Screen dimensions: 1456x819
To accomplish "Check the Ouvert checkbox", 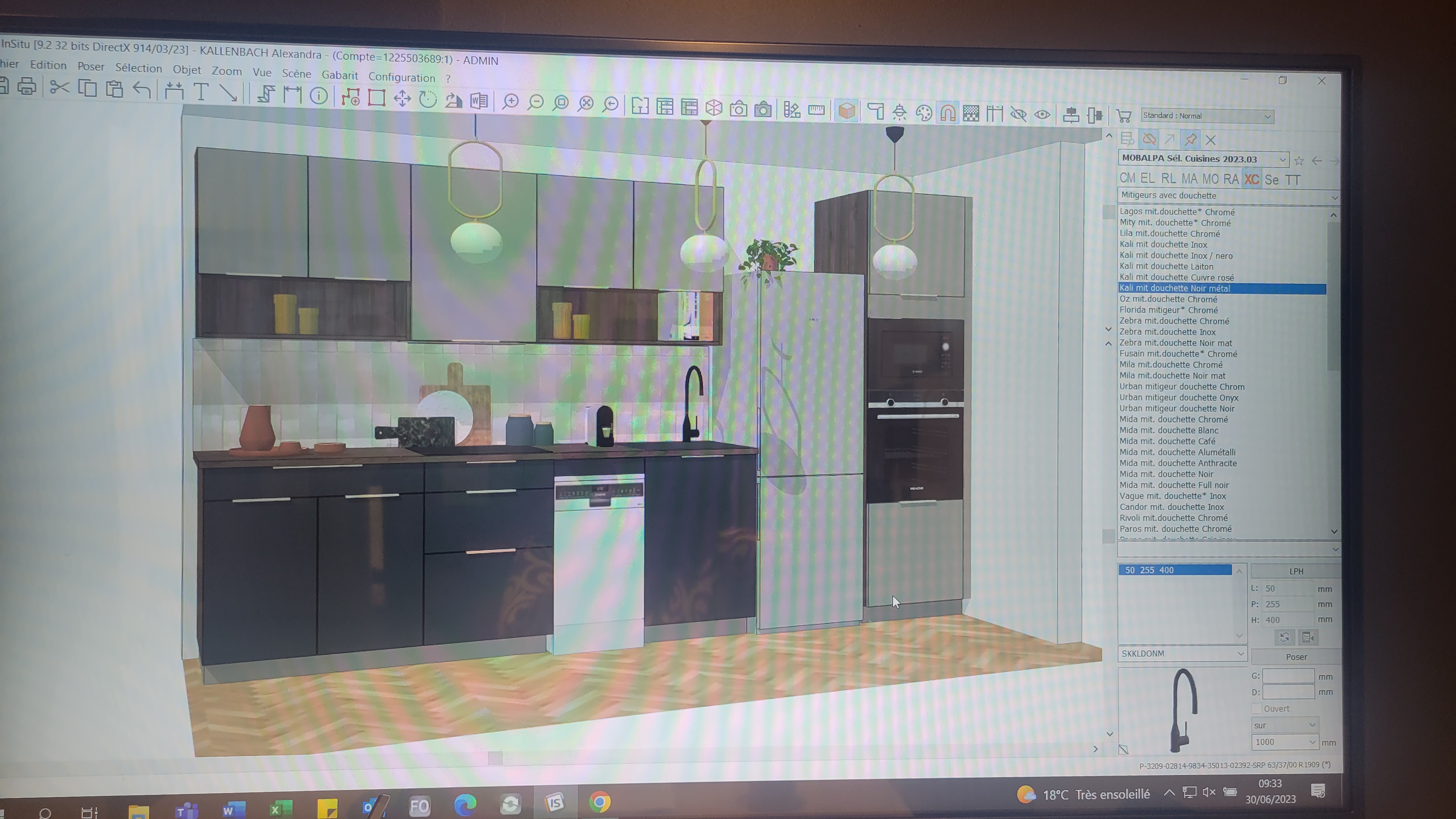I will pos(1256,708).
